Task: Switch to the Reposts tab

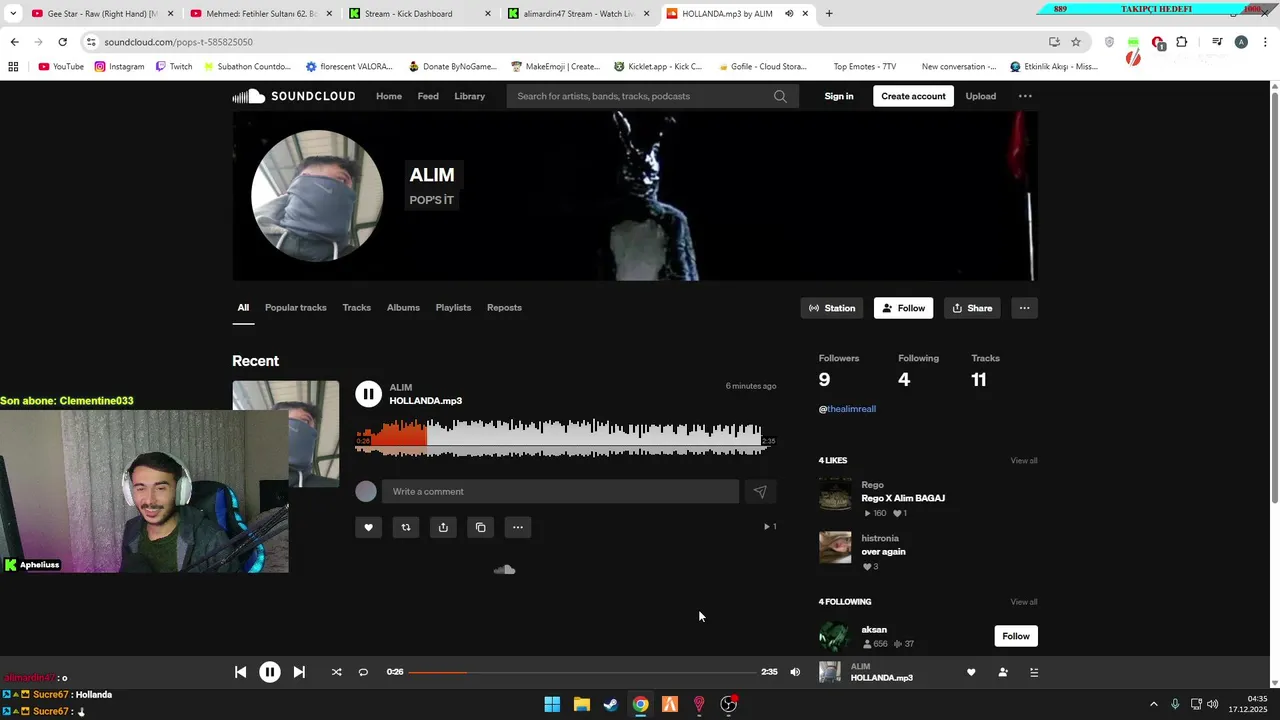Action: (x=504, y=308)
